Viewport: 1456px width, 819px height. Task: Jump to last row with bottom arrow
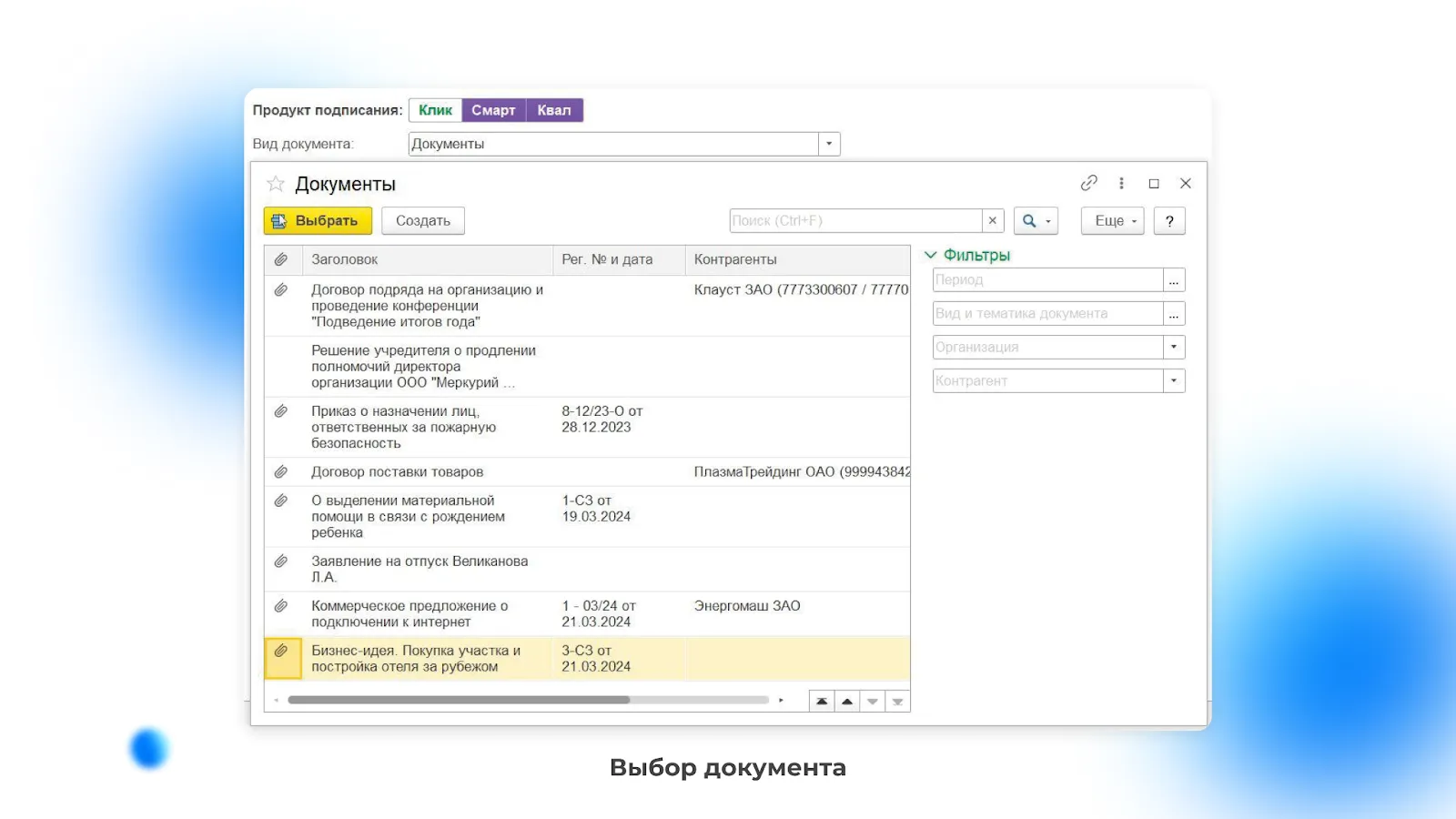click(897, 701)
